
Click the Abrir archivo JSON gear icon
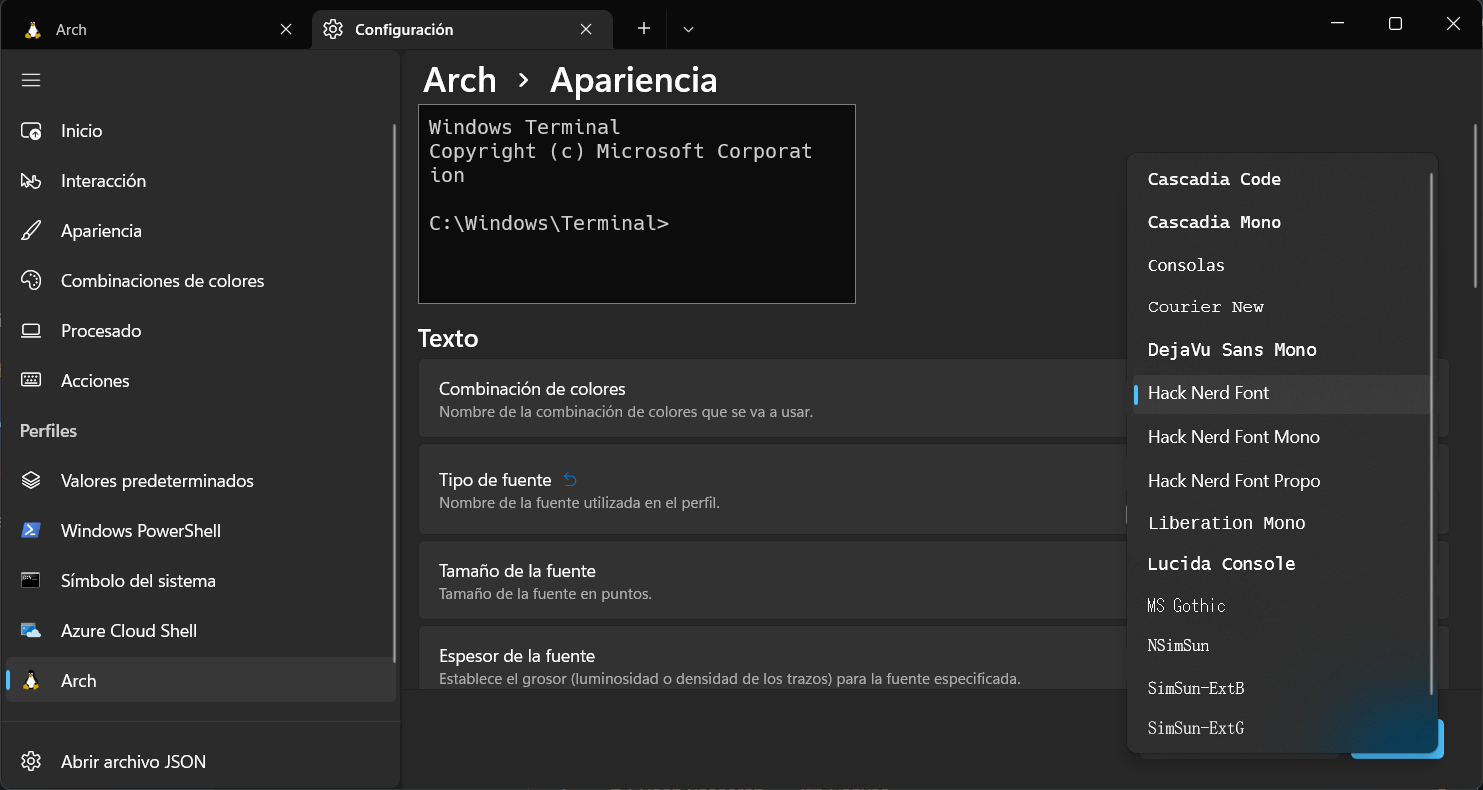coord(31,761)
